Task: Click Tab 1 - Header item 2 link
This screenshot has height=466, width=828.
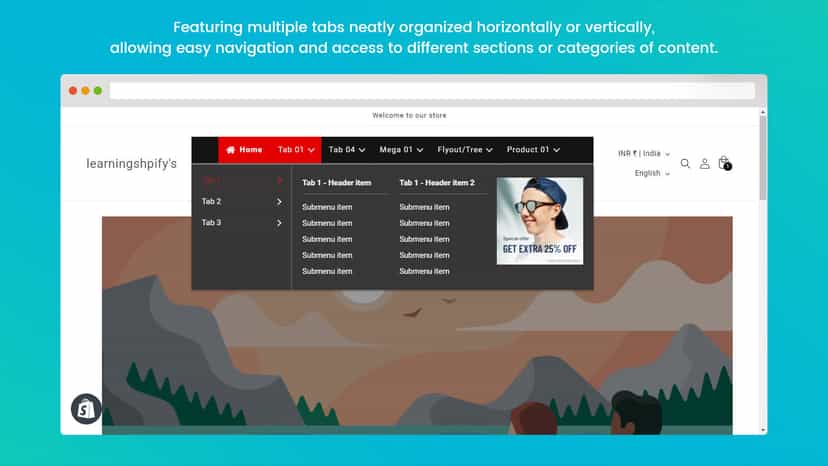Action: pos(437,183)
